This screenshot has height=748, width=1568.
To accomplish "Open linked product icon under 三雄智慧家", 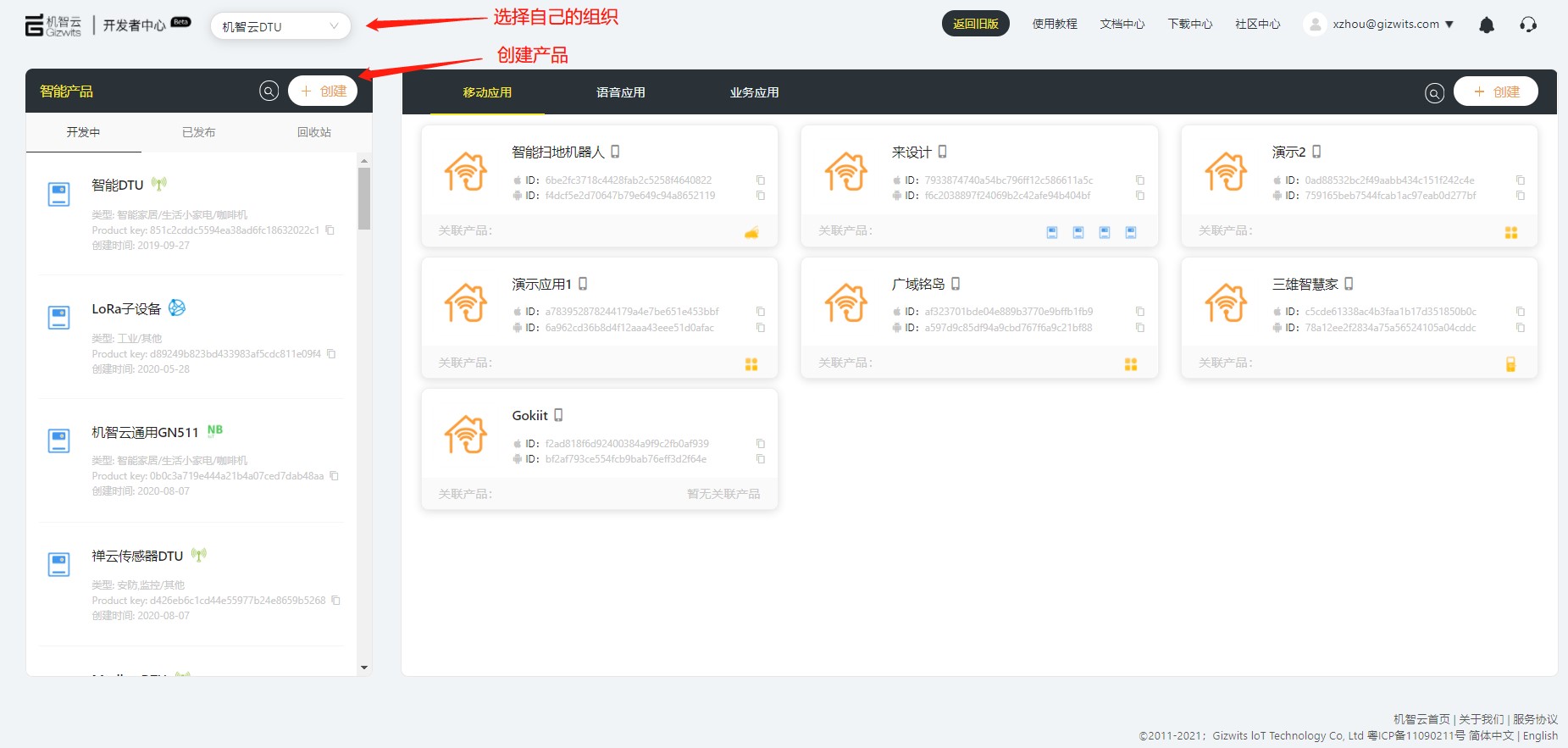I will pos(1510,364).
